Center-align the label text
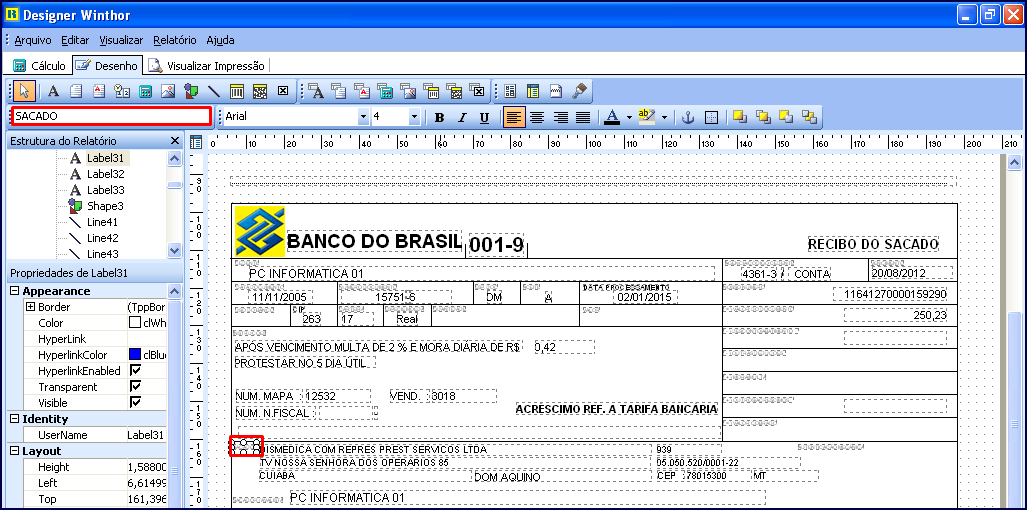The image size is (1027, 510). click(537, 118)
